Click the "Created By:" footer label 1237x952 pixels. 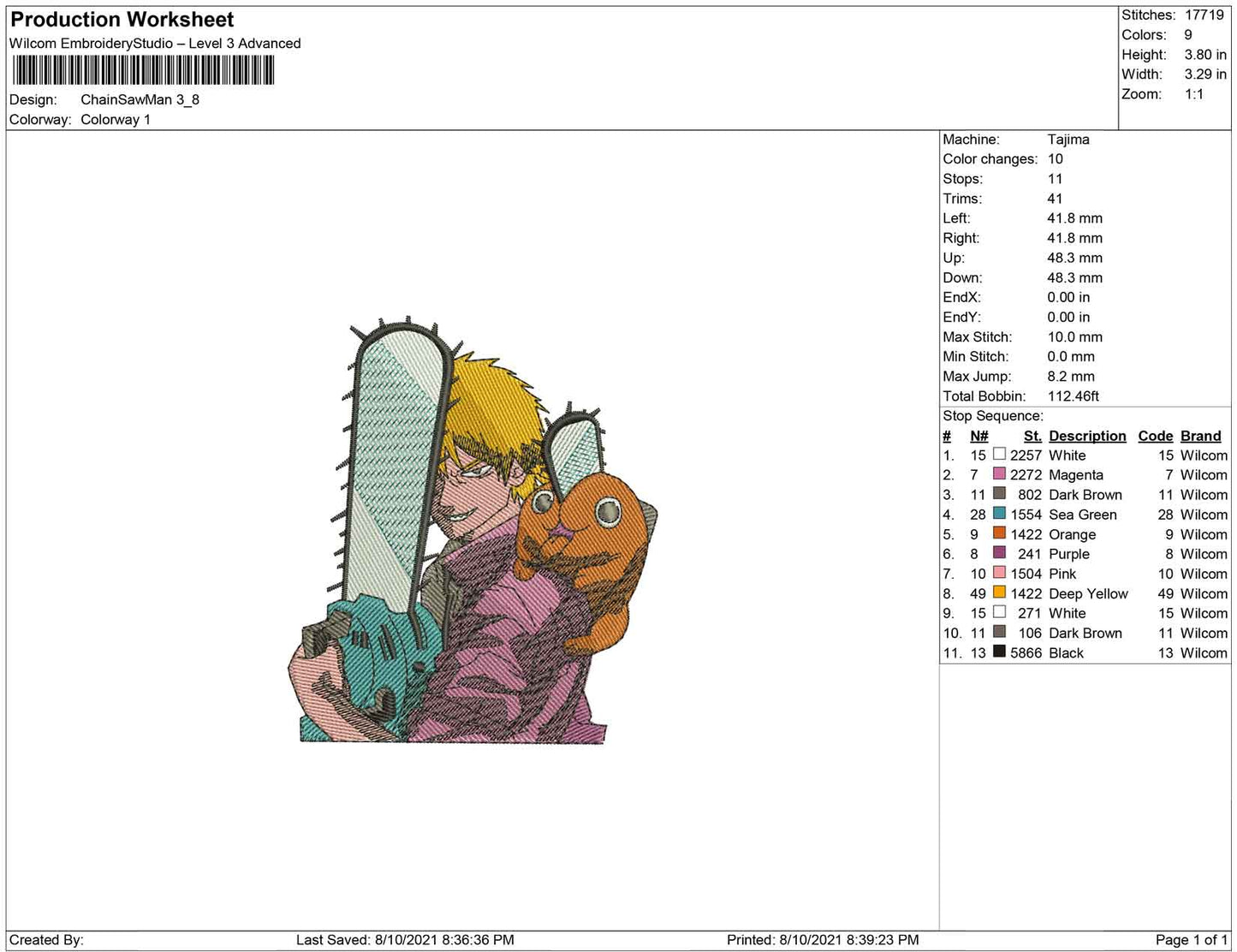[x=46, y=940]
